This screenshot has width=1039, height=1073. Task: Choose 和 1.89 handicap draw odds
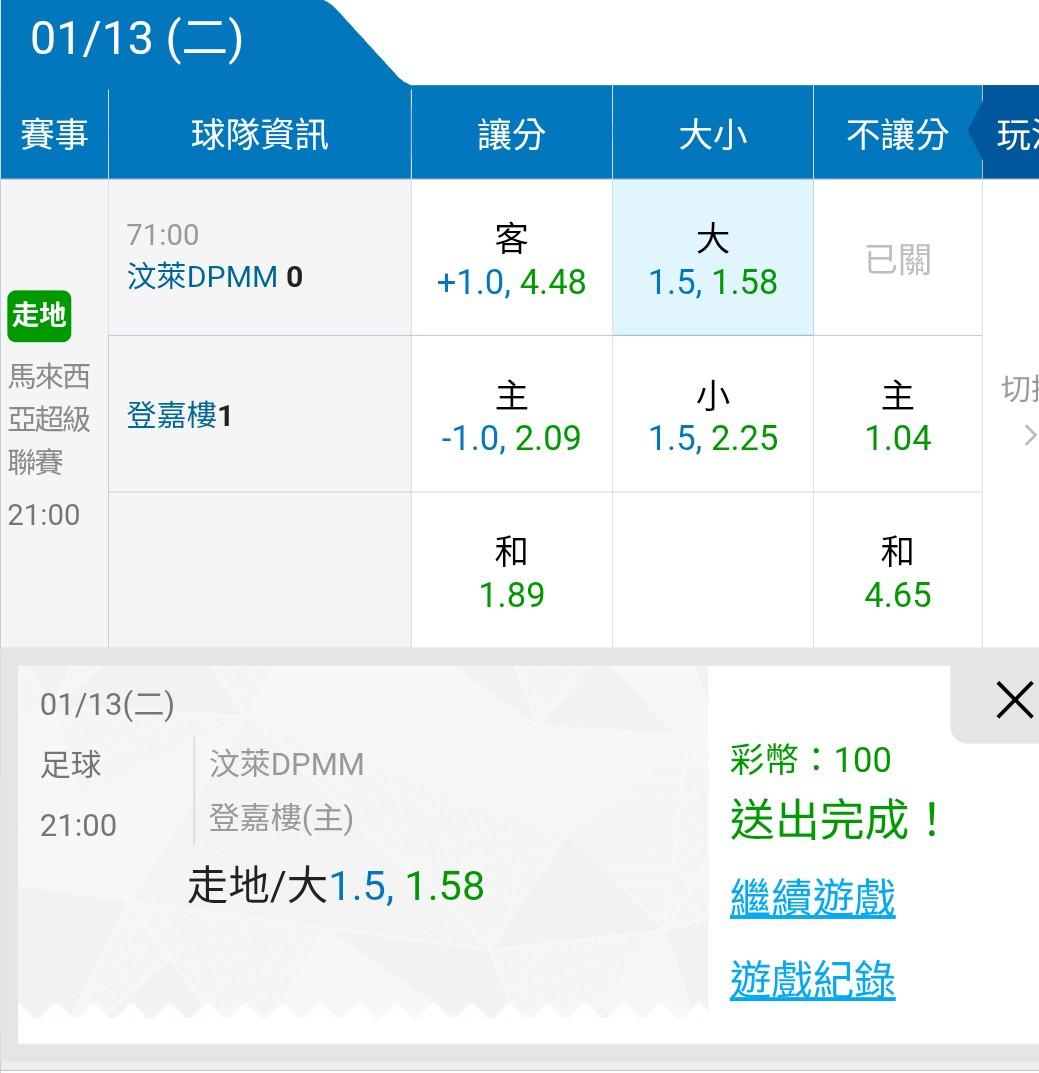pyautogui.click(x=511, y=571)
